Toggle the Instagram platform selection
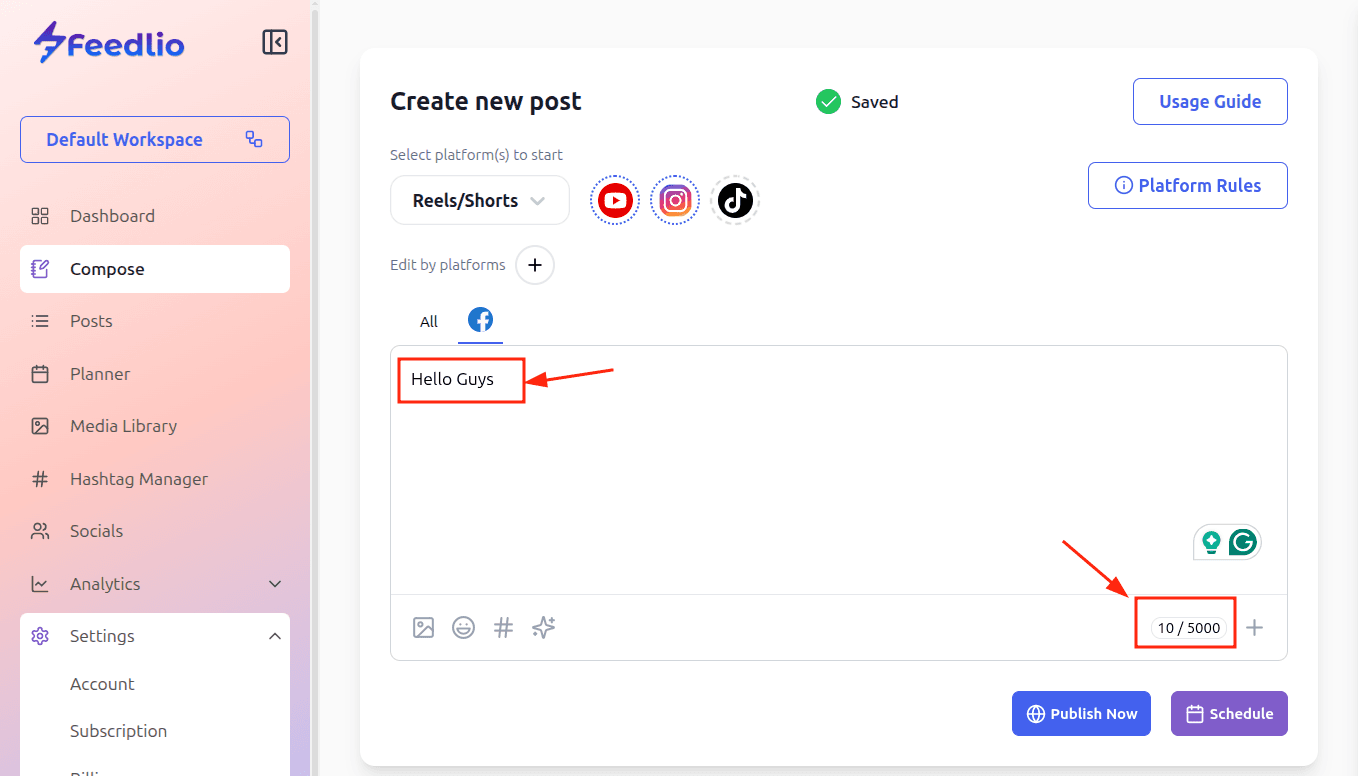This screenshot has width=1365, height=776. coord(675,201)
